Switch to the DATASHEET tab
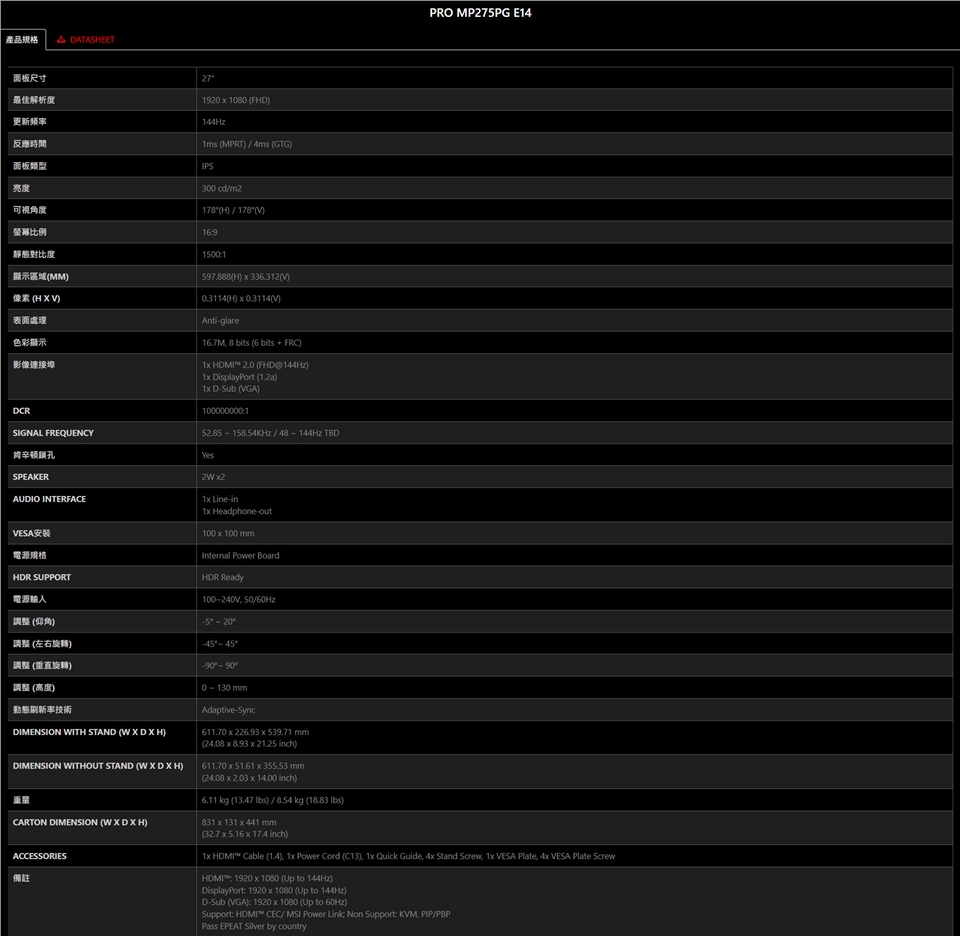 coord(91,40)
